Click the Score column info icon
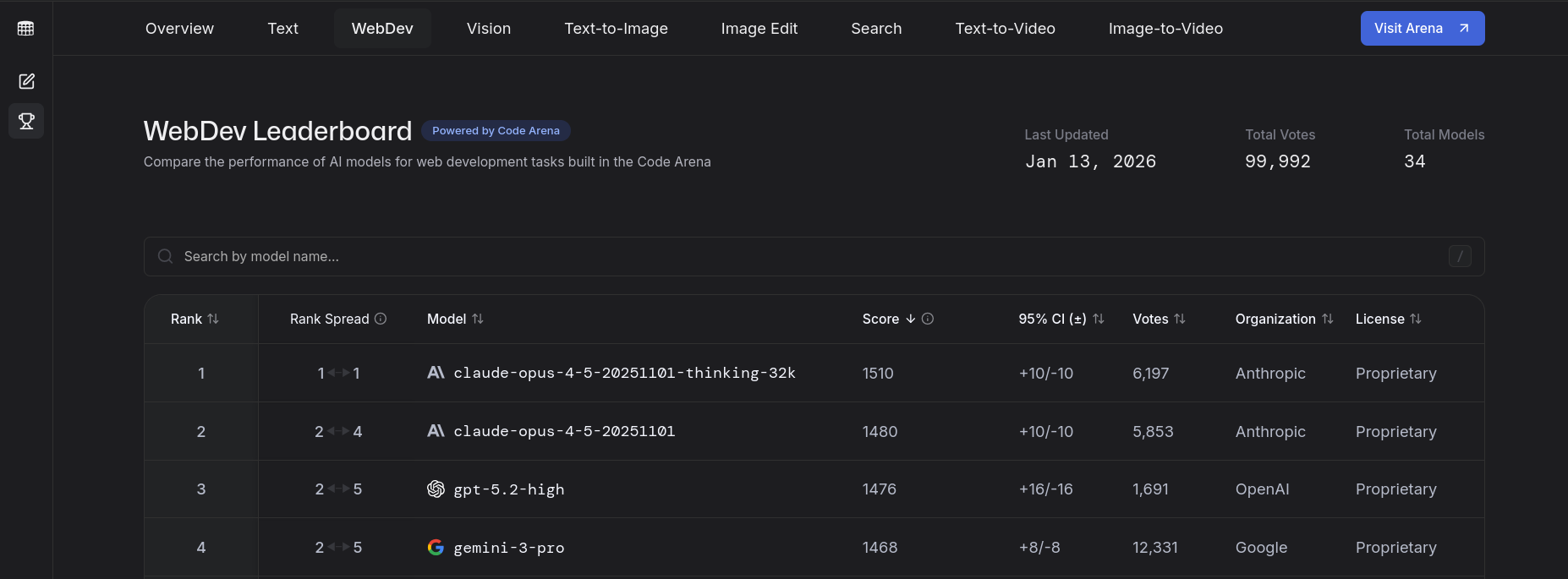1568x579 pixels. [928, 319]
